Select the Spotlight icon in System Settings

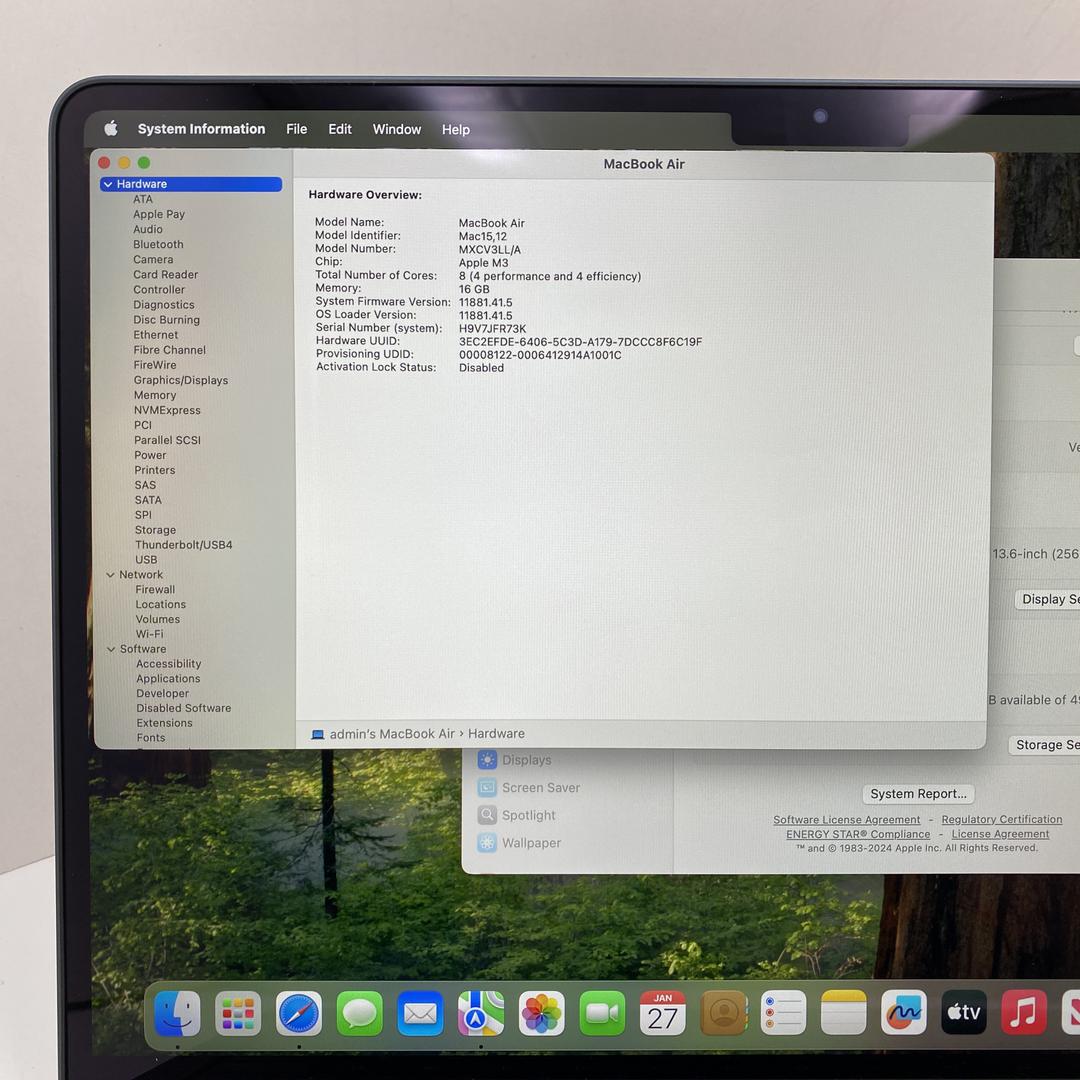pos(487,815)
